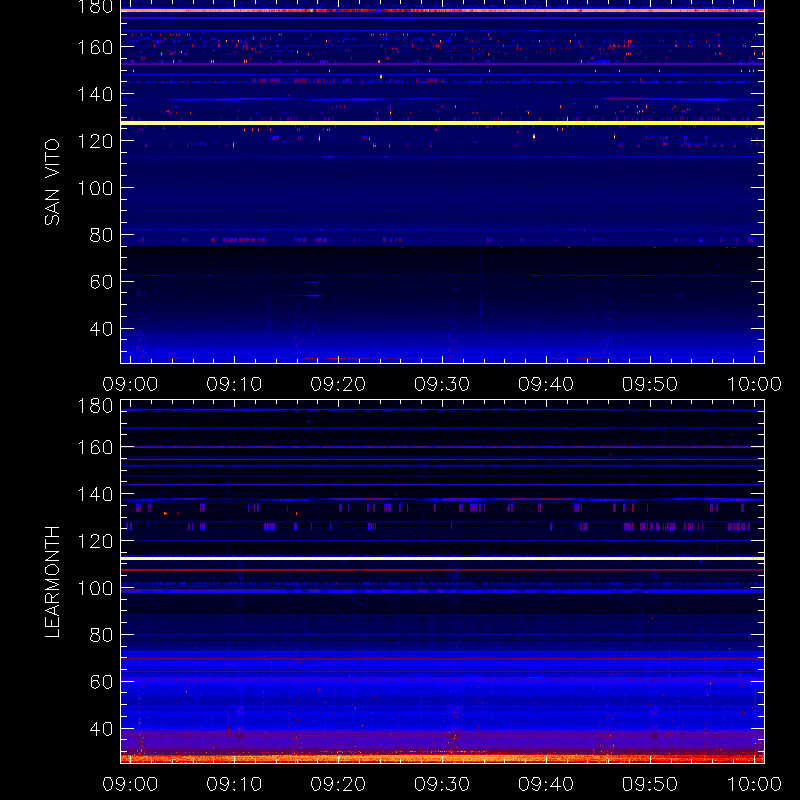Screen dimensions: 800x800
Task: Click the 09:30 label under Learmonth plot
Action: [442, 784]
